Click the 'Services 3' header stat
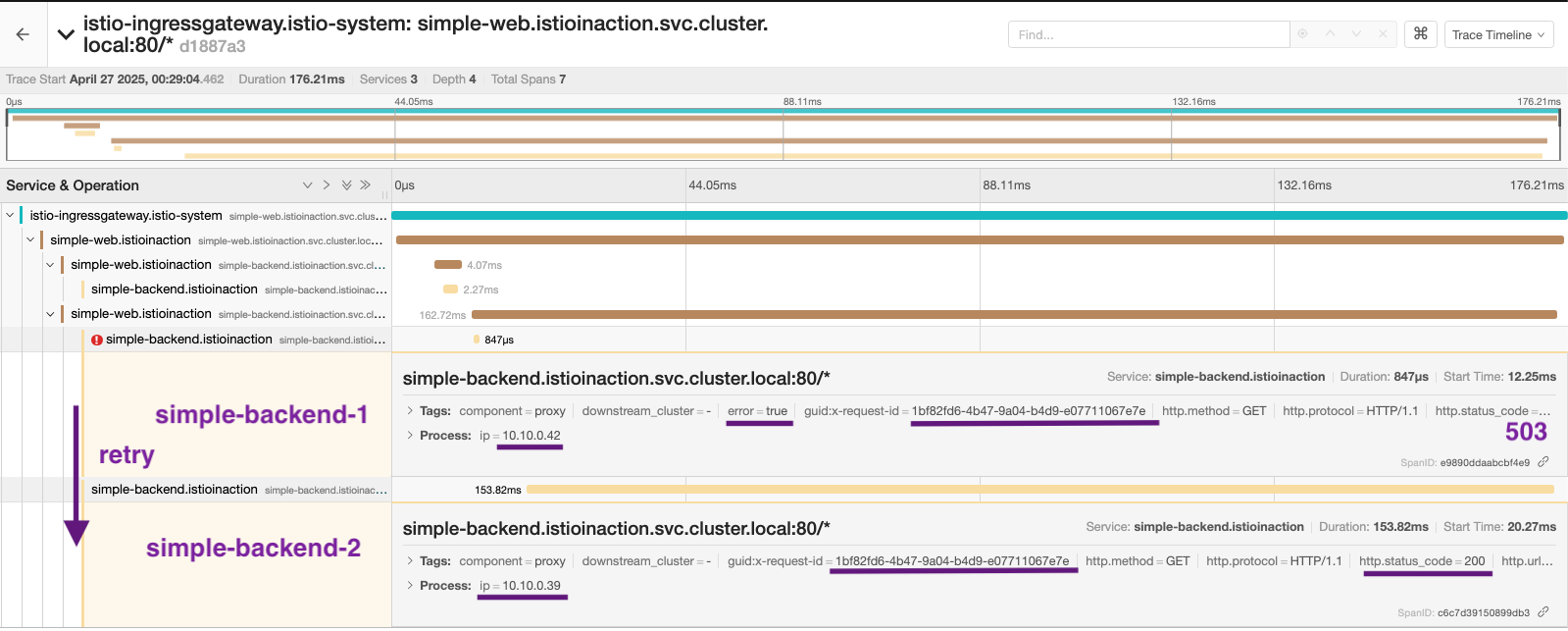The width and height of the screenshot is (1568, 631). [388, 79]
